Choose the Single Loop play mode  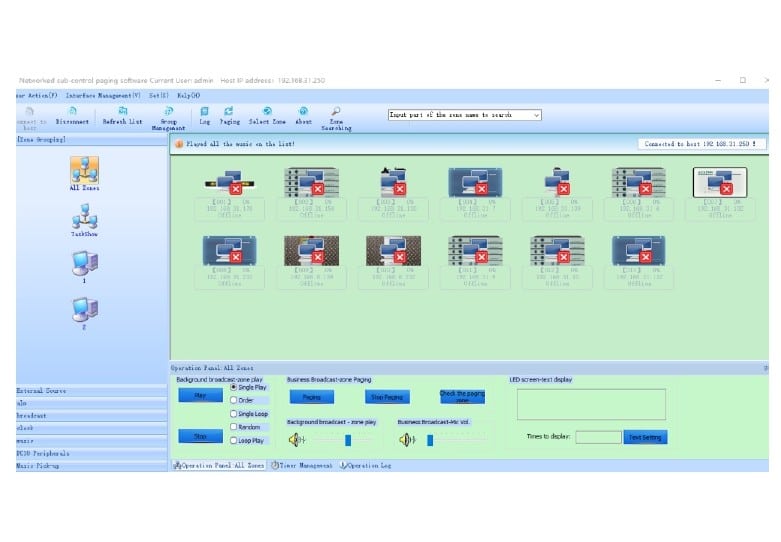235,413
